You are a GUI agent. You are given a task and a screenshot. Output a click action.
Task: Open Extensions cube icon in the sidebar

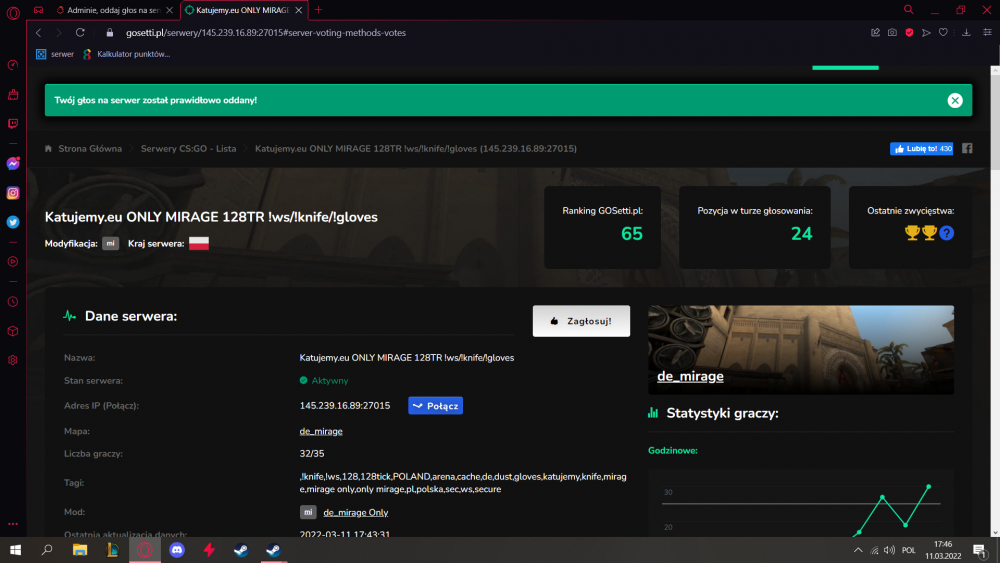coord(13,331)
